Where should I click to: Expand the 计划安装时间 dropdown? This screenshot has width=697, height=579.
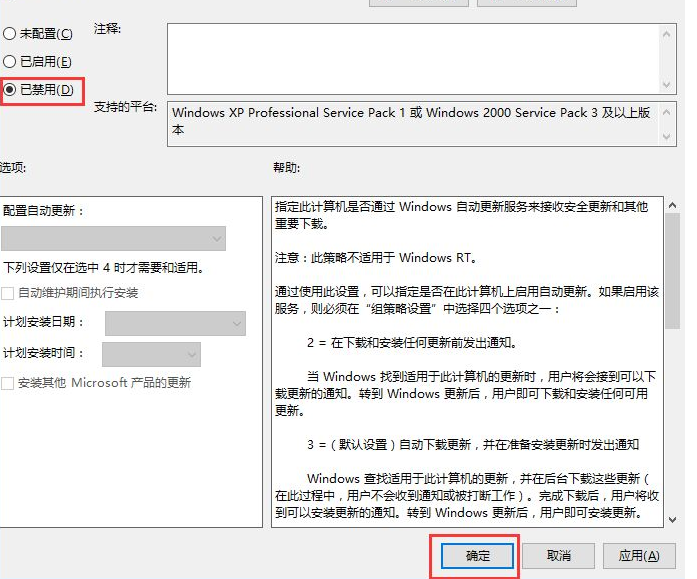coord(151,354)
